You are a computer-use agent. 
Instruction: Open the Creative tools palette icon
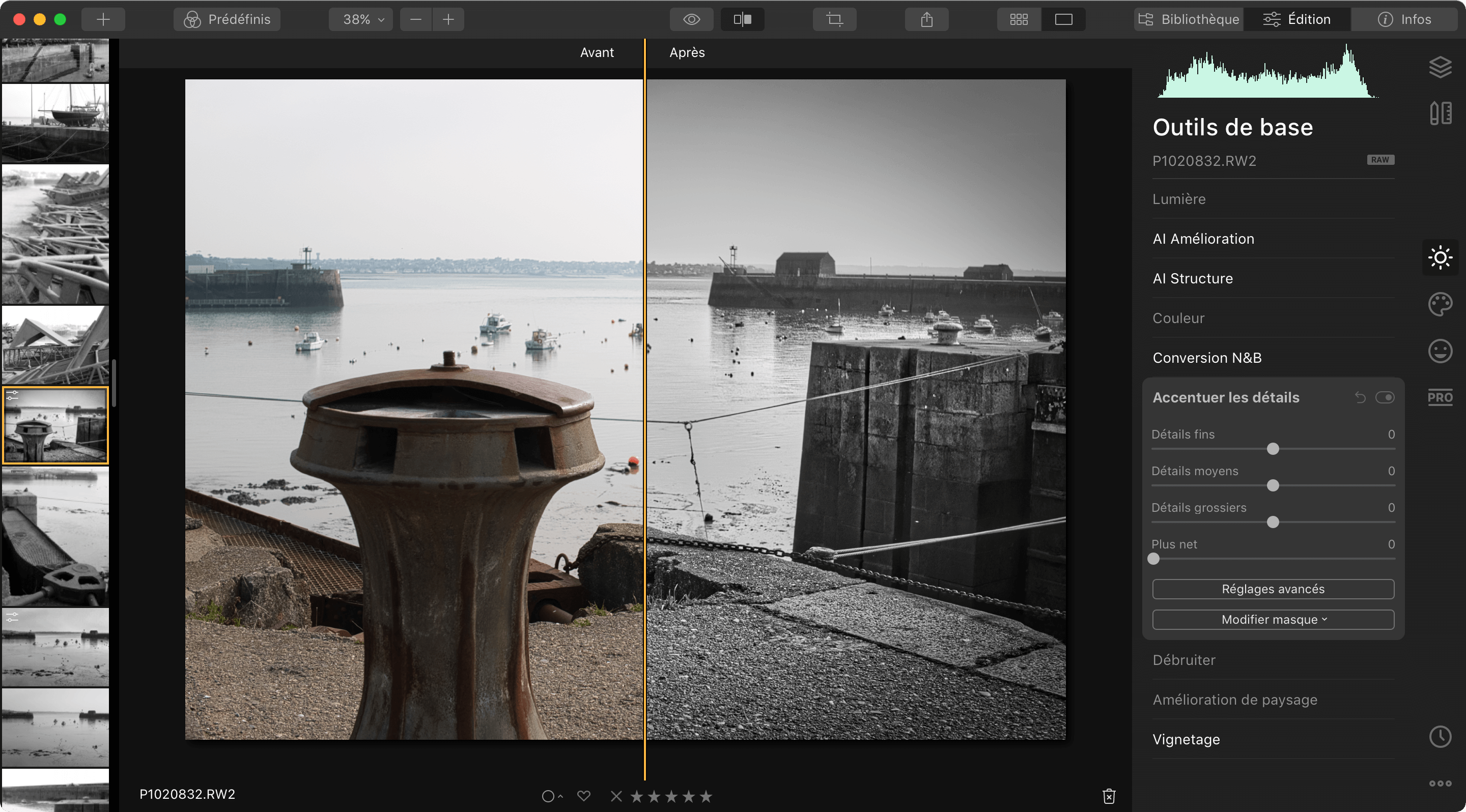pos(1440,304)
